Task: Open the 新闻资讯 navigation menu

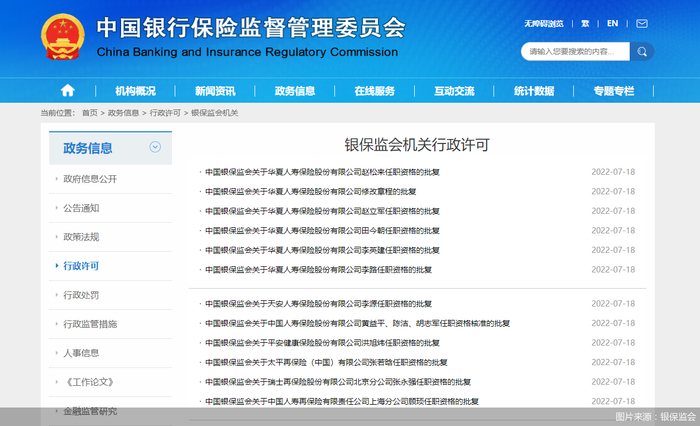Action: coord(215,91)
